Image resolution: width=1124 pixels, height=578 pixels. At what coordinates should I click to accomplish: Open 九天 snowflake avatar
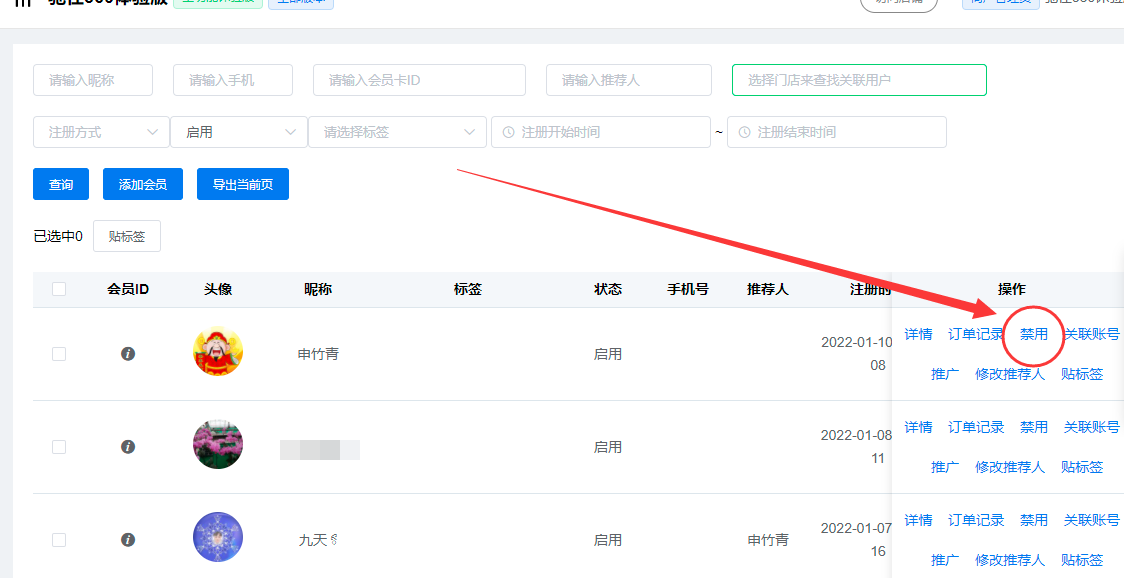pos(218,537)
